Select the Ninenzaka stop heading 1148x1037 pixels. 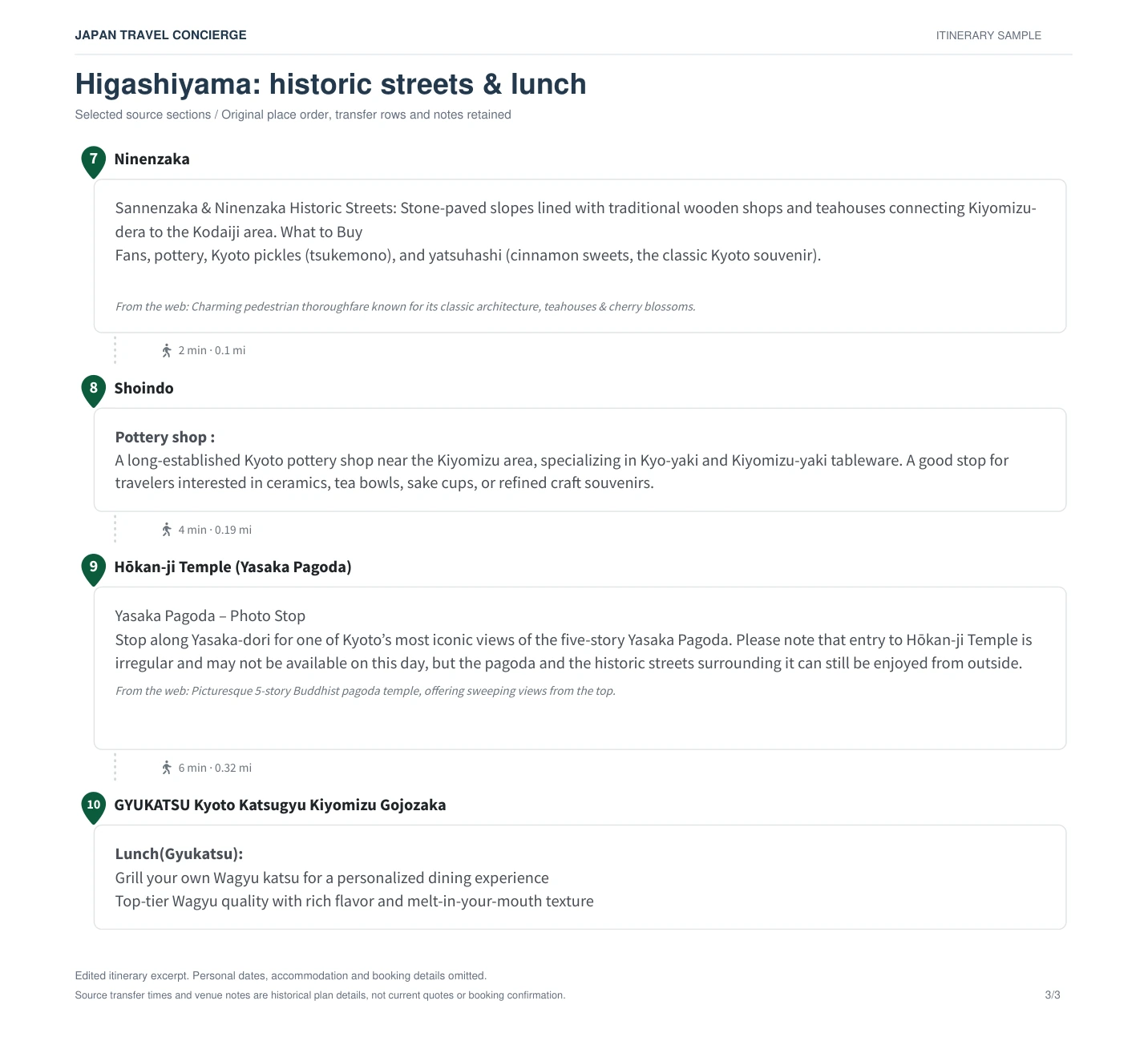click(x=152, y=159)
